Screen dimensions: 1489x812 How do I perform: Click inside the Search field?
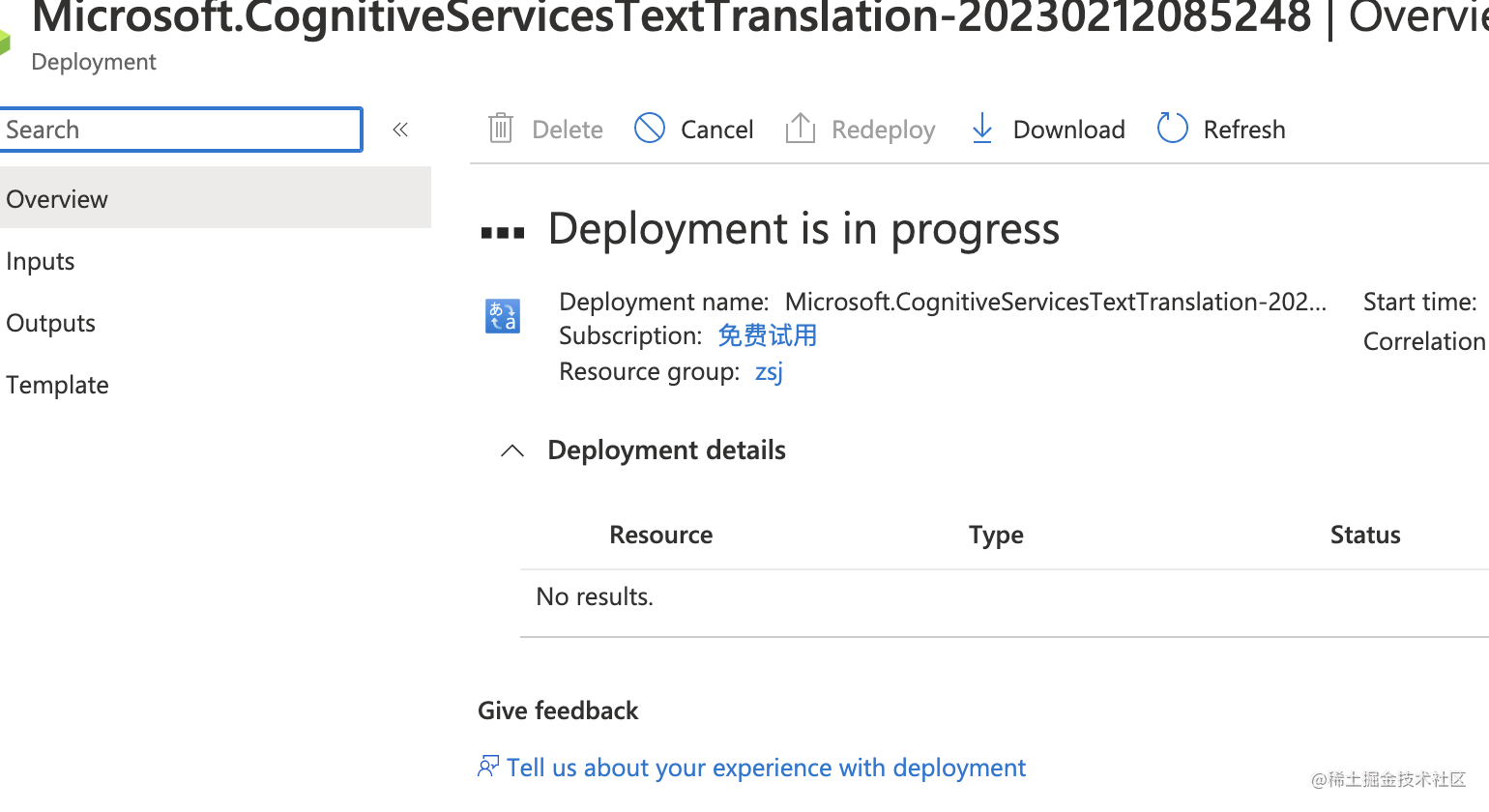tap(181, 129)
